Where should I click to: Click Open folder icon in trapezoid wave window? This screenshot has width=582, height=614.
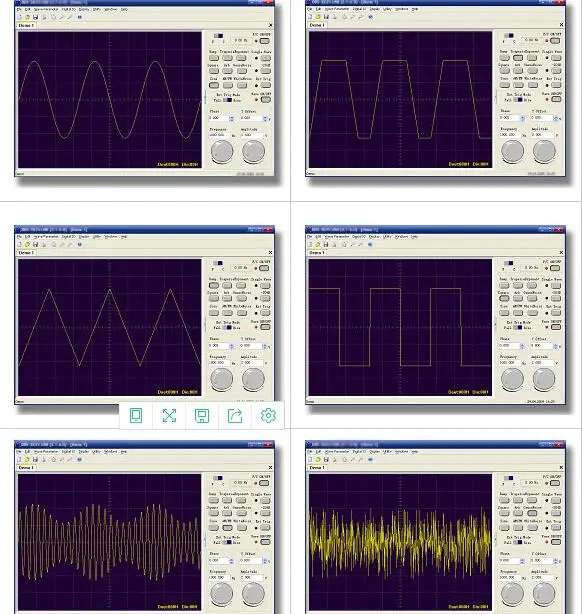pos(318,17)
